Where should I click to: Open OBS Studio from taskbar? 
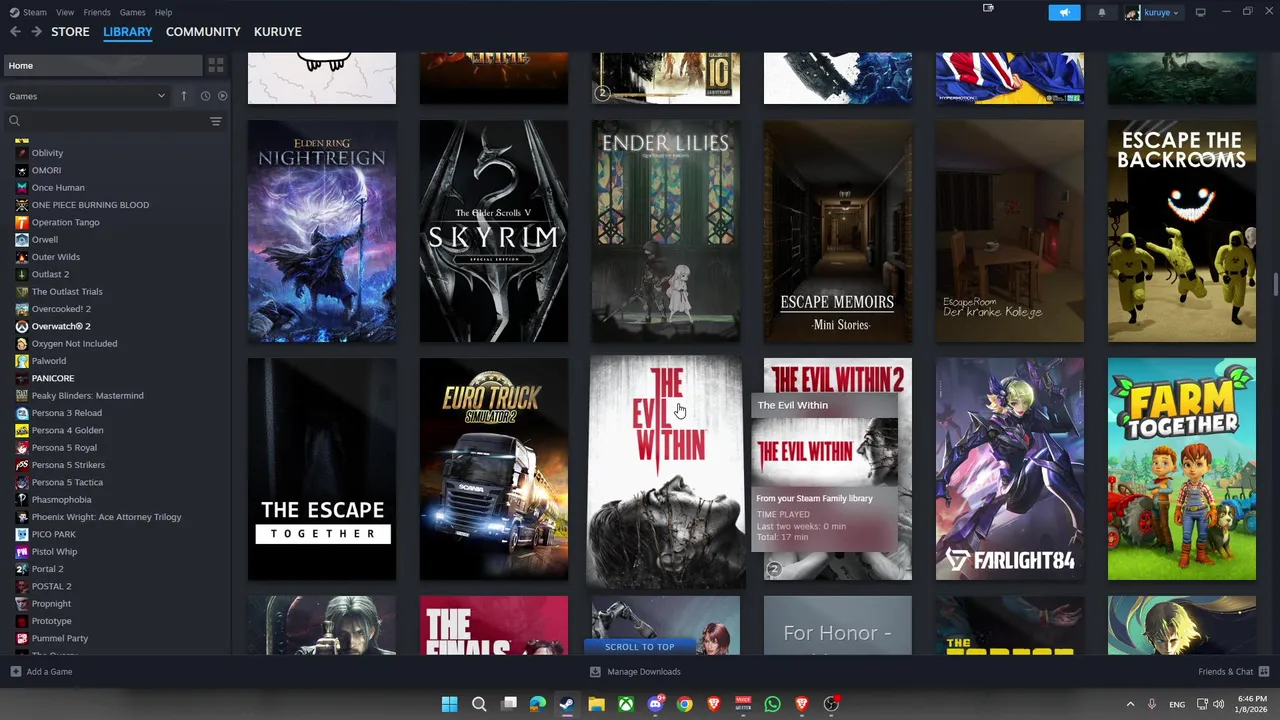point(830,704)
